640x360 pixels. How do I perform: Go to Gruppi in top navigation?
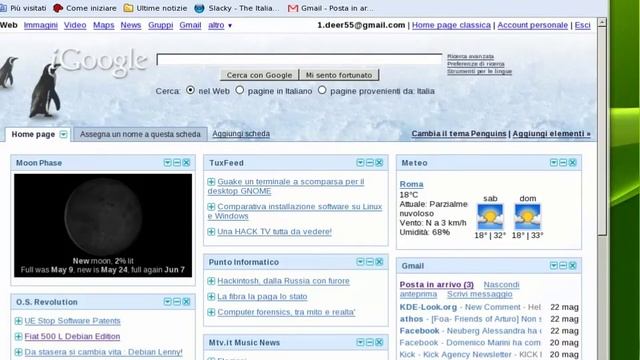pos(160,25)
